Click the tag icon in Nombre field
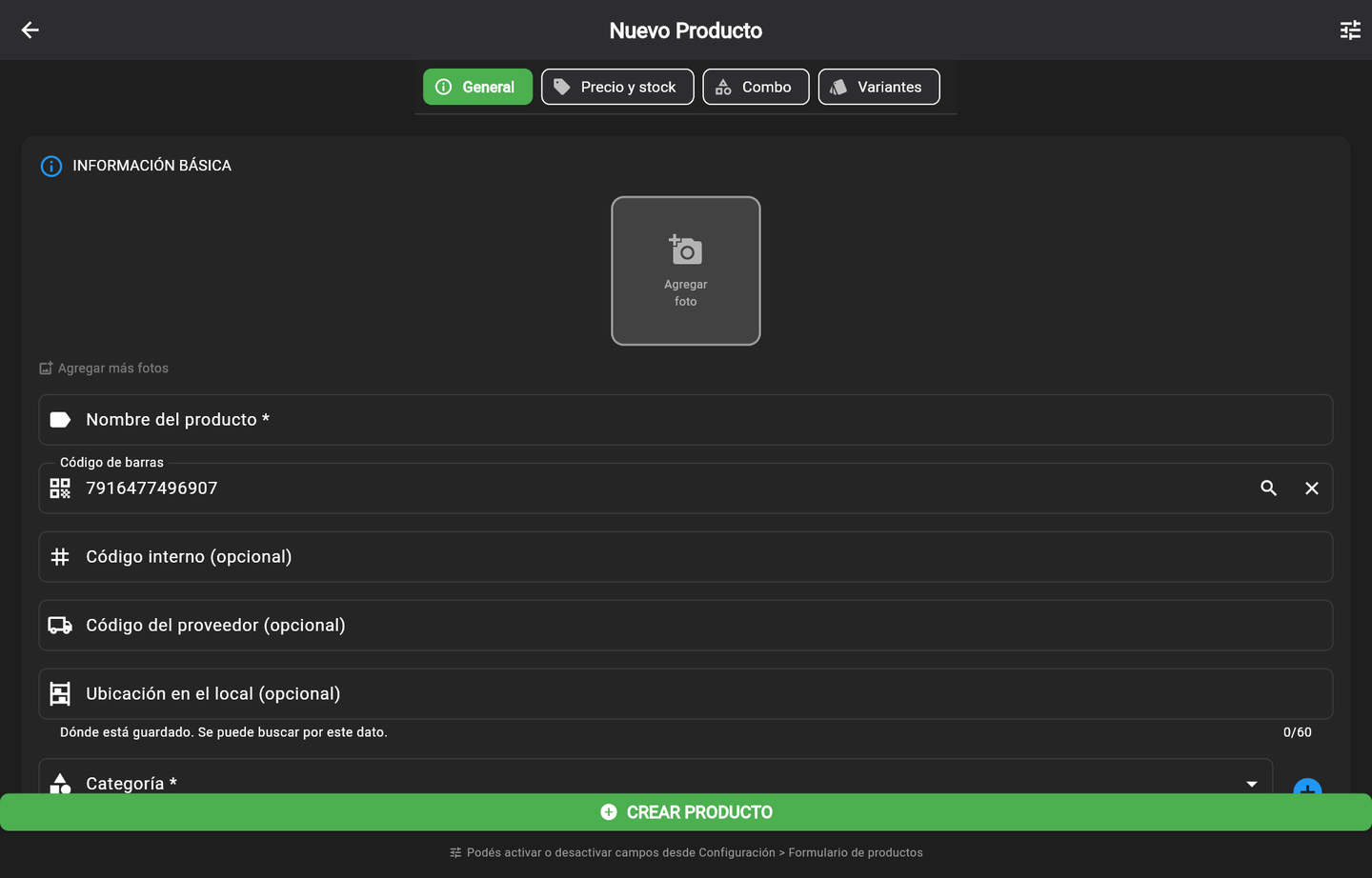 click(60, 420)
